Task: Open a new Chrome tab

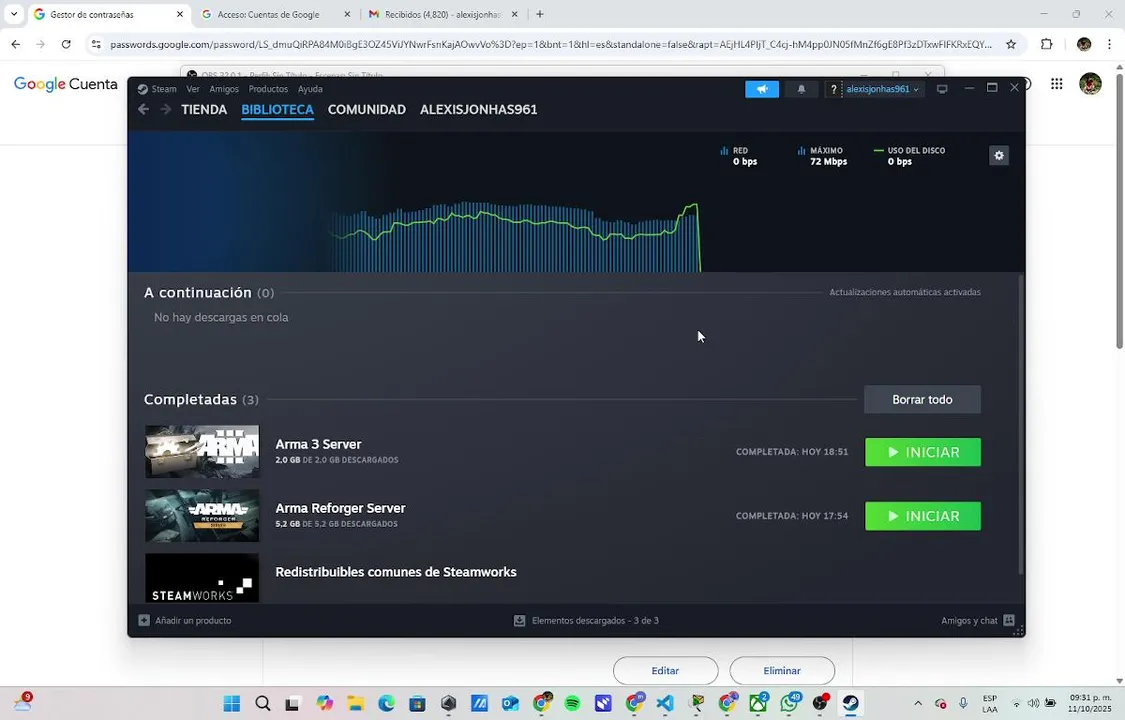Action: click(540, 14)
